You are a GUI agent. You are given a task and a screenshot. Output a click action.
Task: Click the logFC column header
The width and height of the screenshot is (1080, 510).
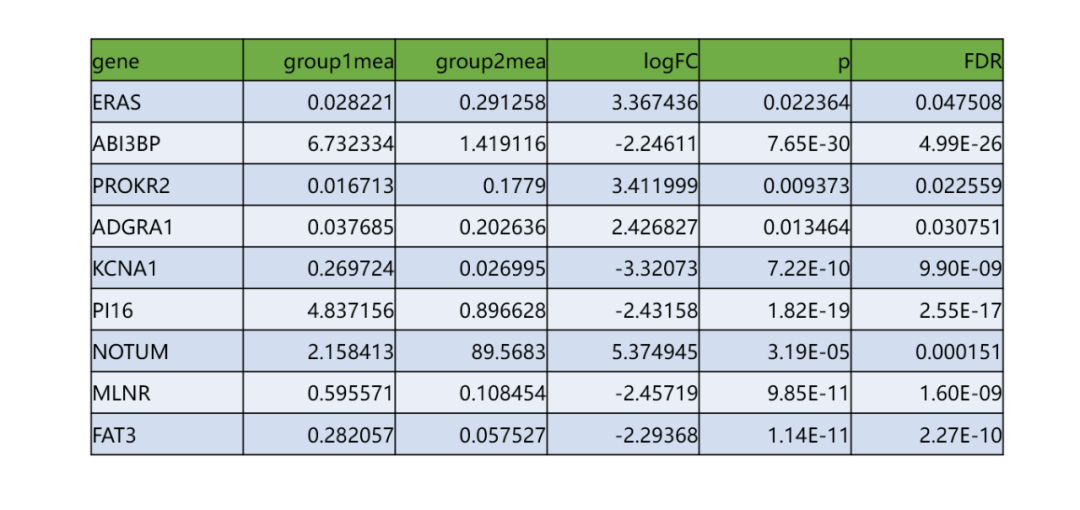click(x=623, y=61)
